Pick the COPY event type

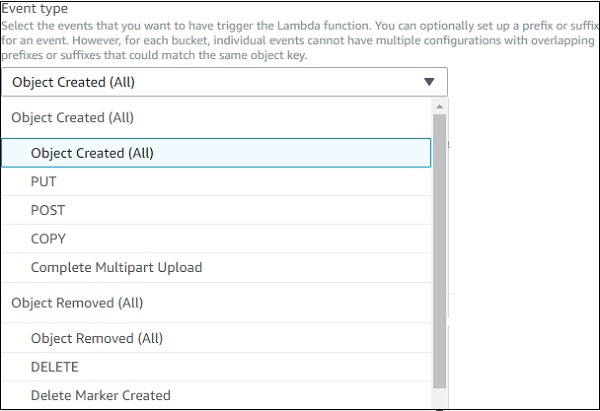click(48, 239)
